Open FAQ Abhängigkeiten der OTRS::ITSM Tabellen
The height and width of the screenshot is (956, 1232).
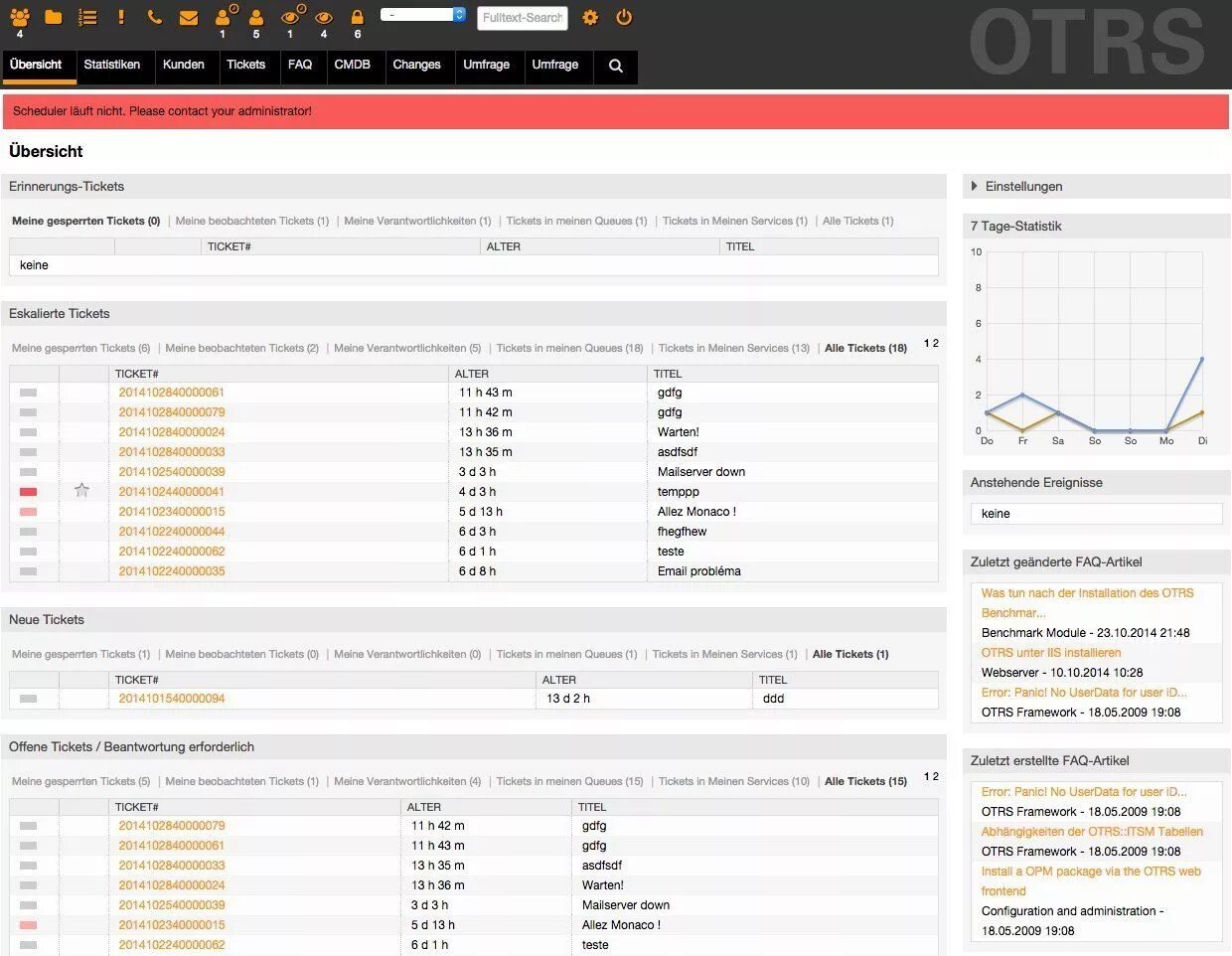[x=1092, y=832]
